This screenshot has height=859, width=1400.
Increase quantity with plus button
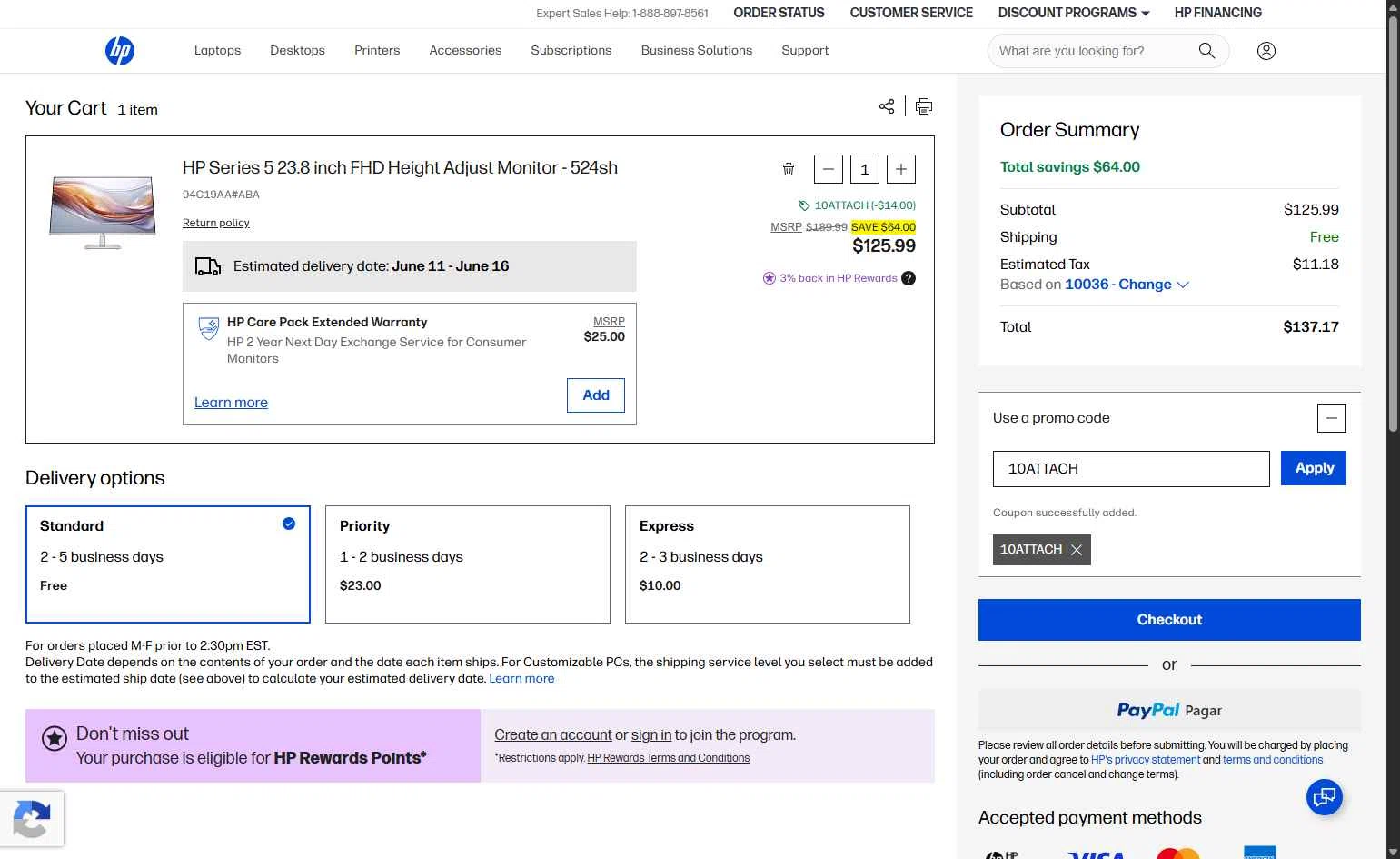click(x=901, y=169)
